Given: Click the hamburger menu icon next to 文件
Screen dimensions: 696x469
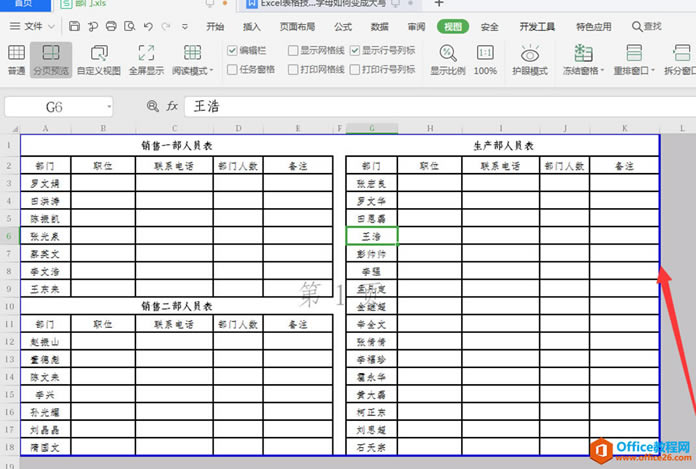Looking at the screenshot, I should click(15, 27).
